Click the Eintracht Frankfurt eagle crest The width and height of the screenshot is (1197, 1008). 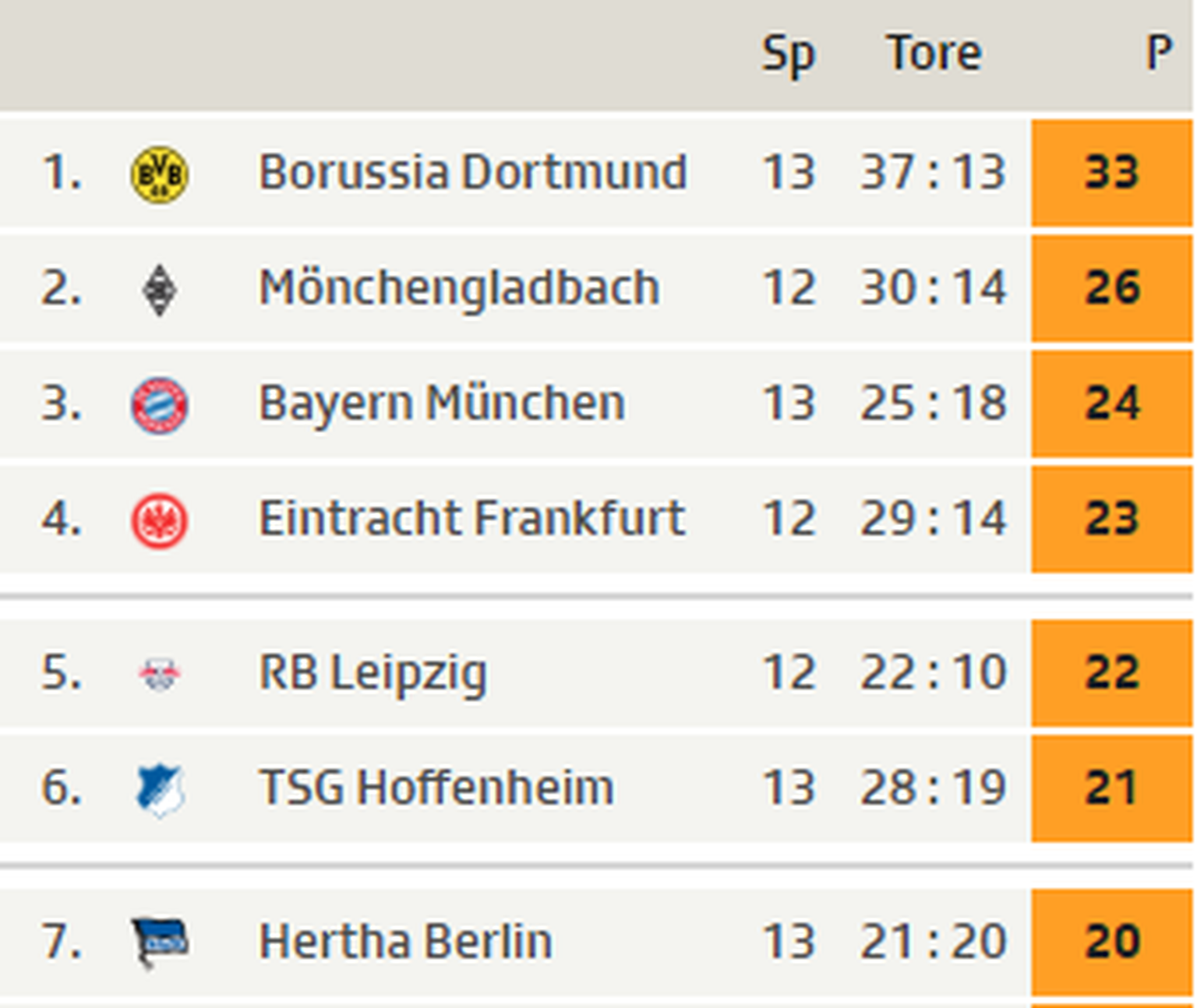160,520
